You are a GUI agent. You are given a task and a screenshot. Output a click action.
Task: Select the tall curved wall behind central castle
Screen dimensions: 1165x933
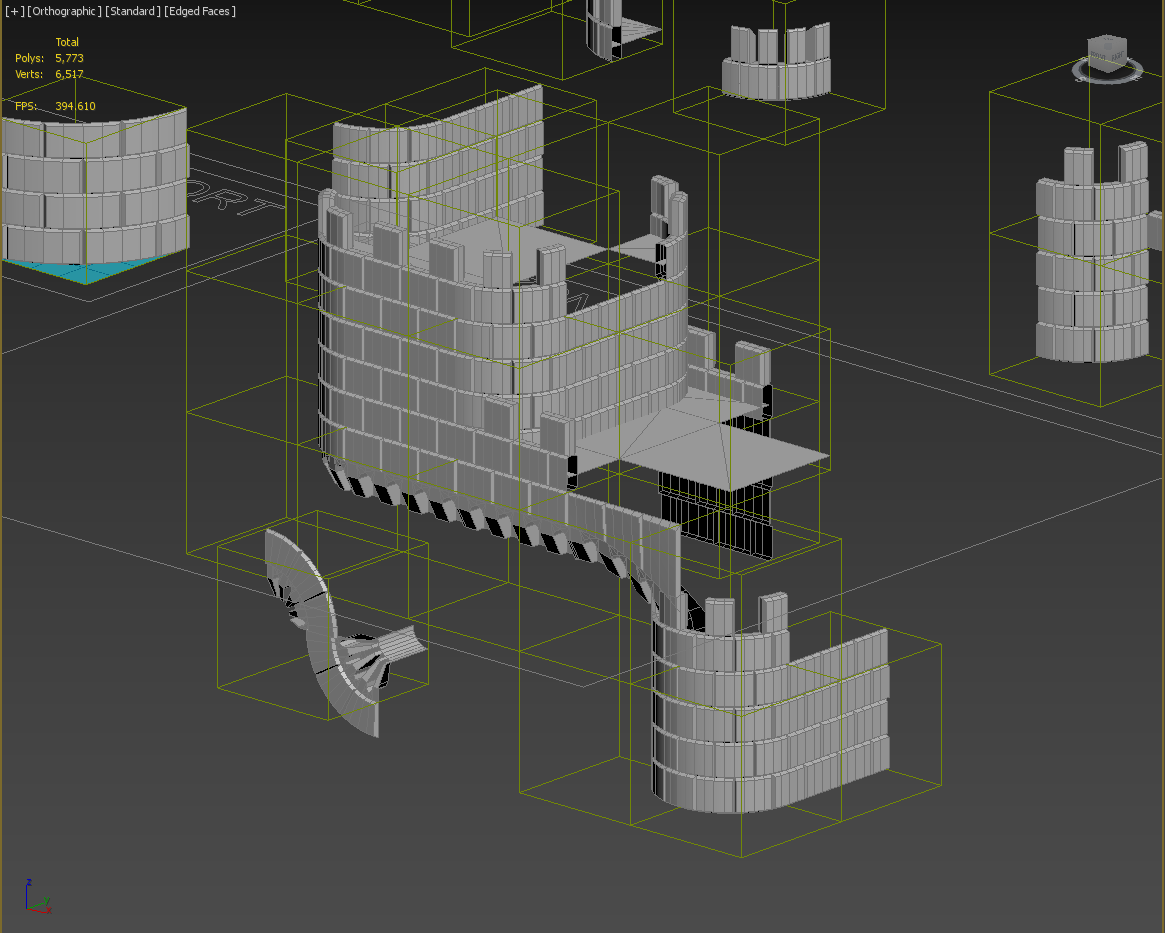[450, 160]
